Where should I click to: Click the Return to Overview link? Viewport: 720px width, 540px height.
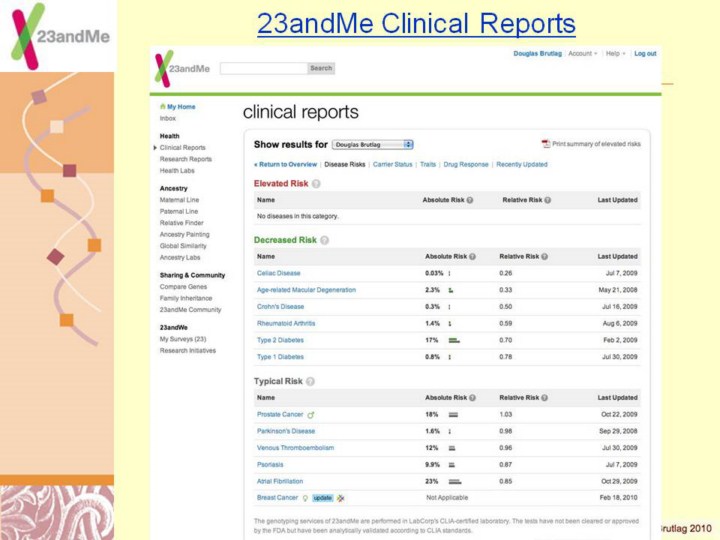tap(285, 164)
